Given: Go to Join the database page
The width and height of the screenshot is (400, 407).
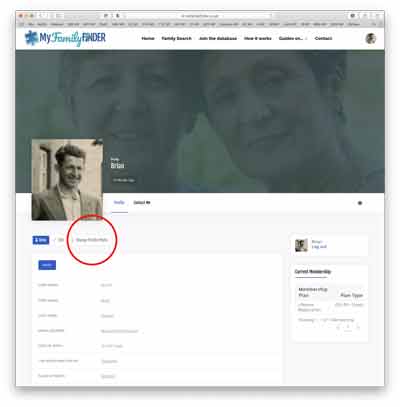Looking at the screenshot, I should (x=218, y=38).
